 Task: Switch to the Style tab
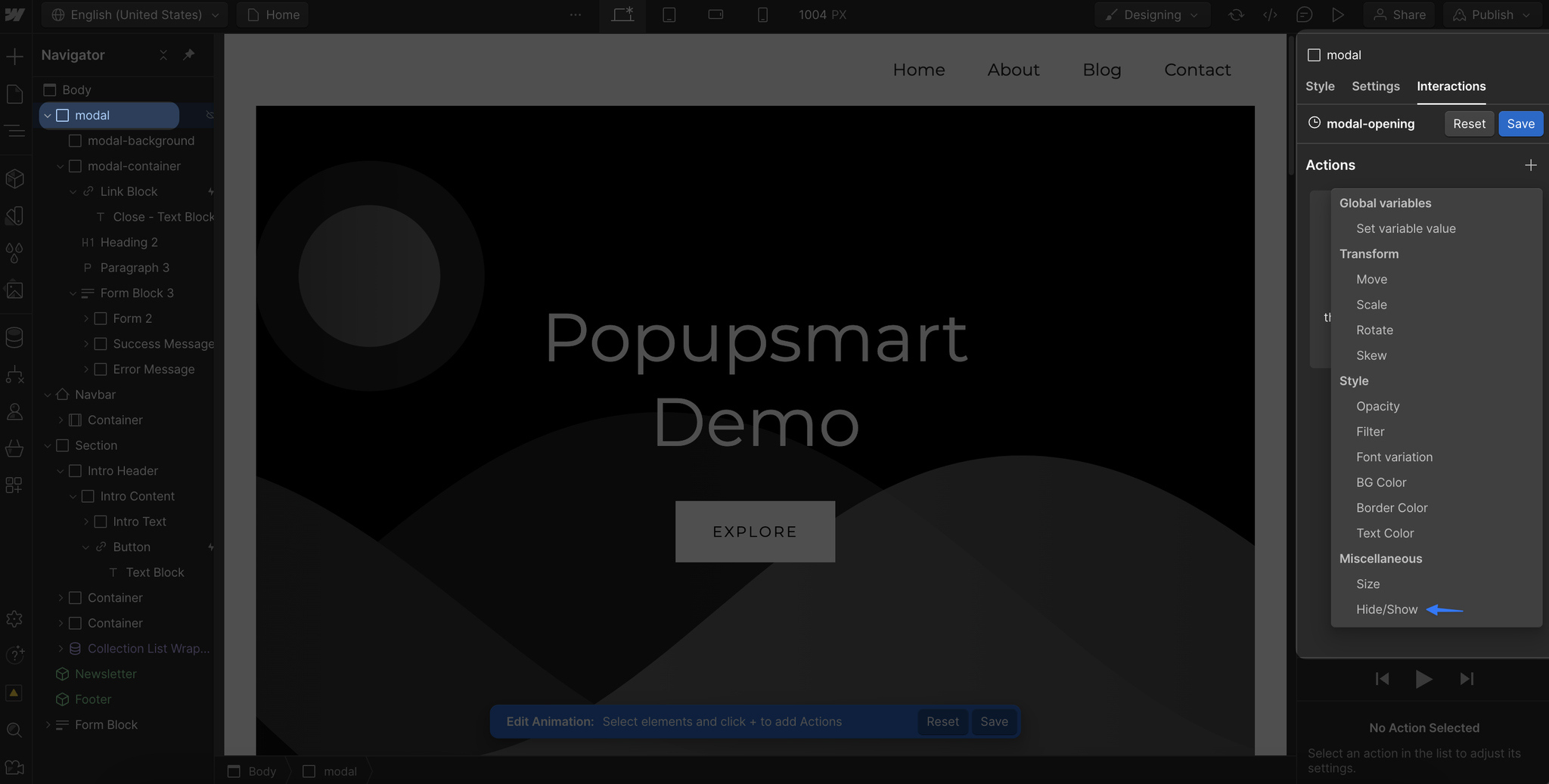pos(1320,86)
